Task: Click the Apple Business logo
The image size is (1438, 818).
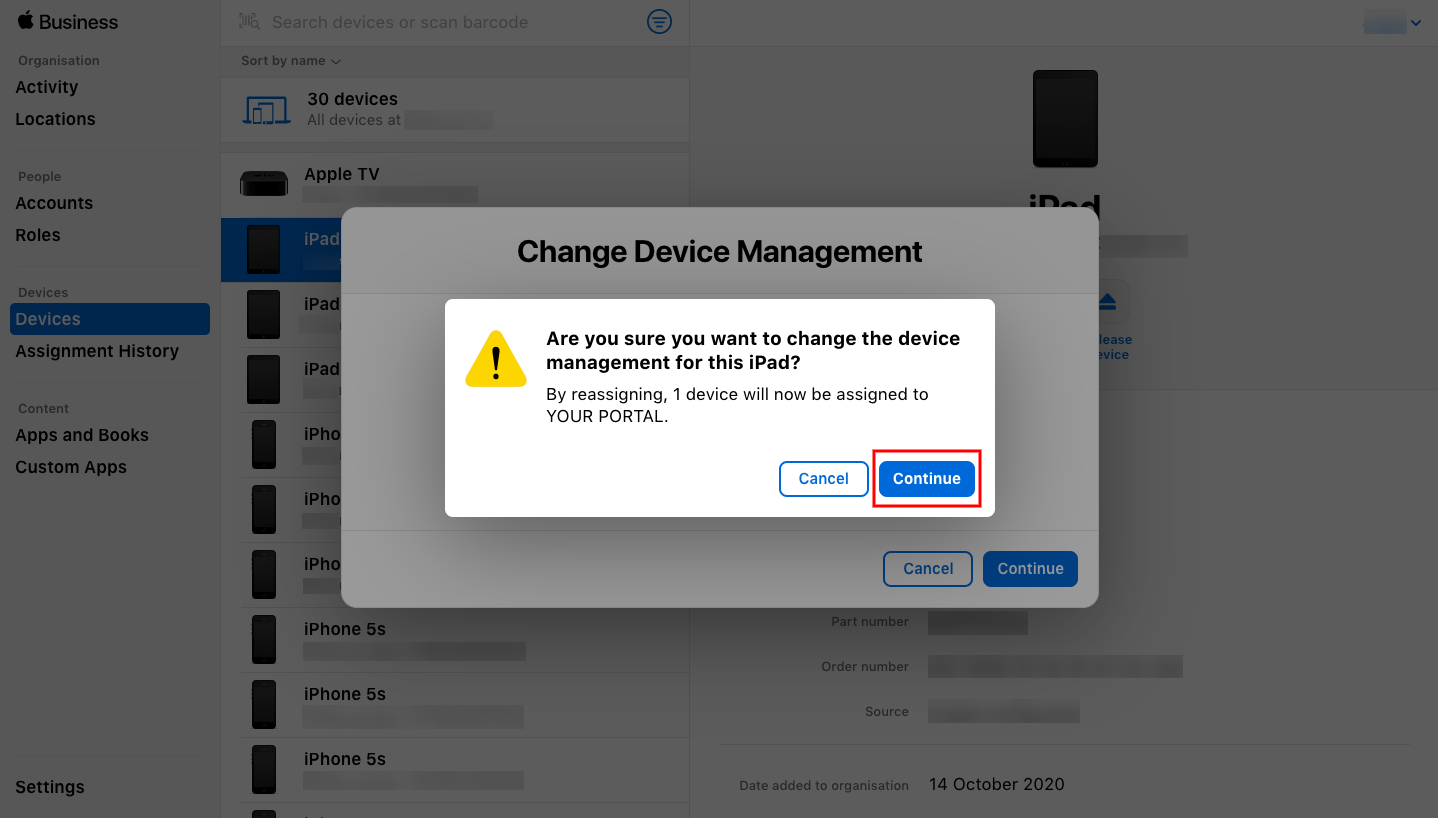Action: 67,21
